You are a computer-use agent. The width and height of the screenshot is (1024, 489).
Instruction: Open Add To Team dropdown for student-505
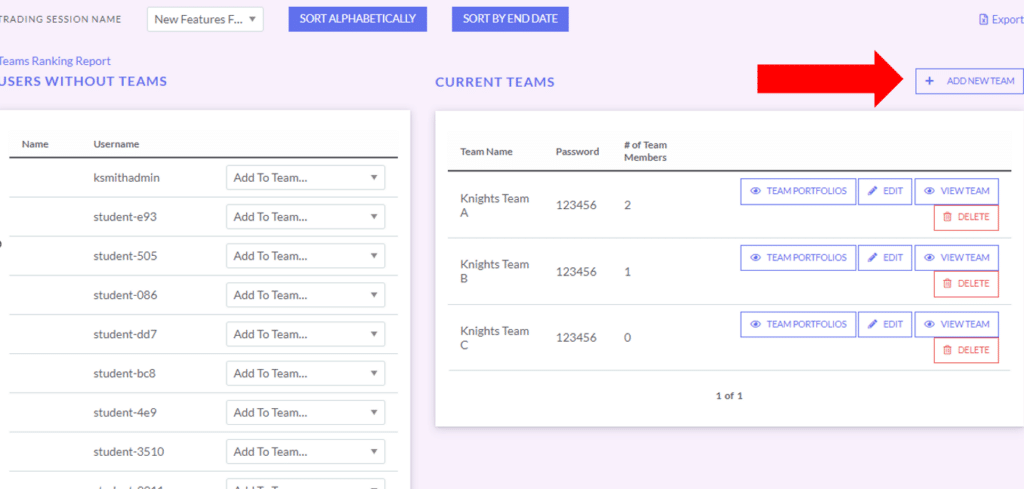306,256
